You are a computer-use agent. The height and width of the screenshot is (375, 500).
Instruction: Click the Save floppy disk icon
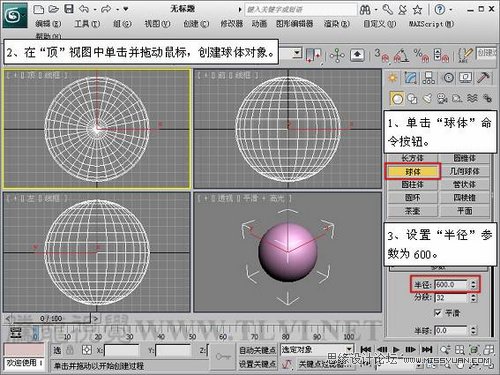[69, 9]
